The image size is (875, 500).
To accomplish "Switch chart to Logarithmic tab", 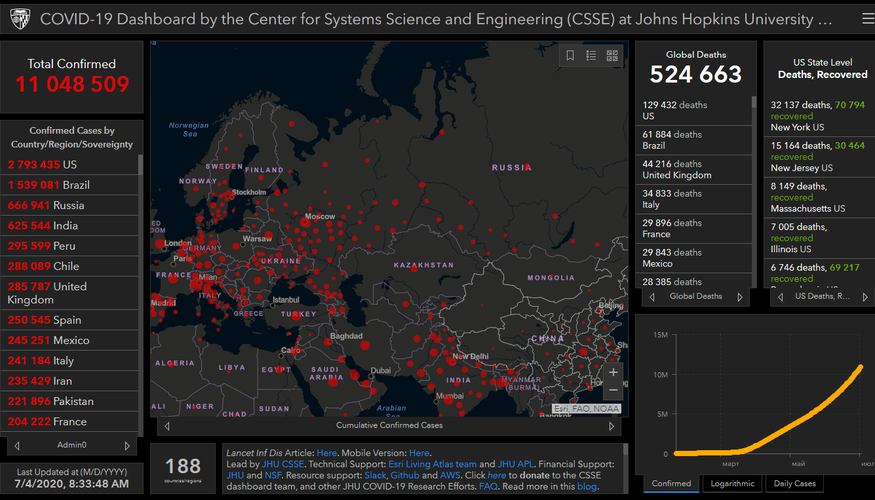I will (x=734, y=484).
